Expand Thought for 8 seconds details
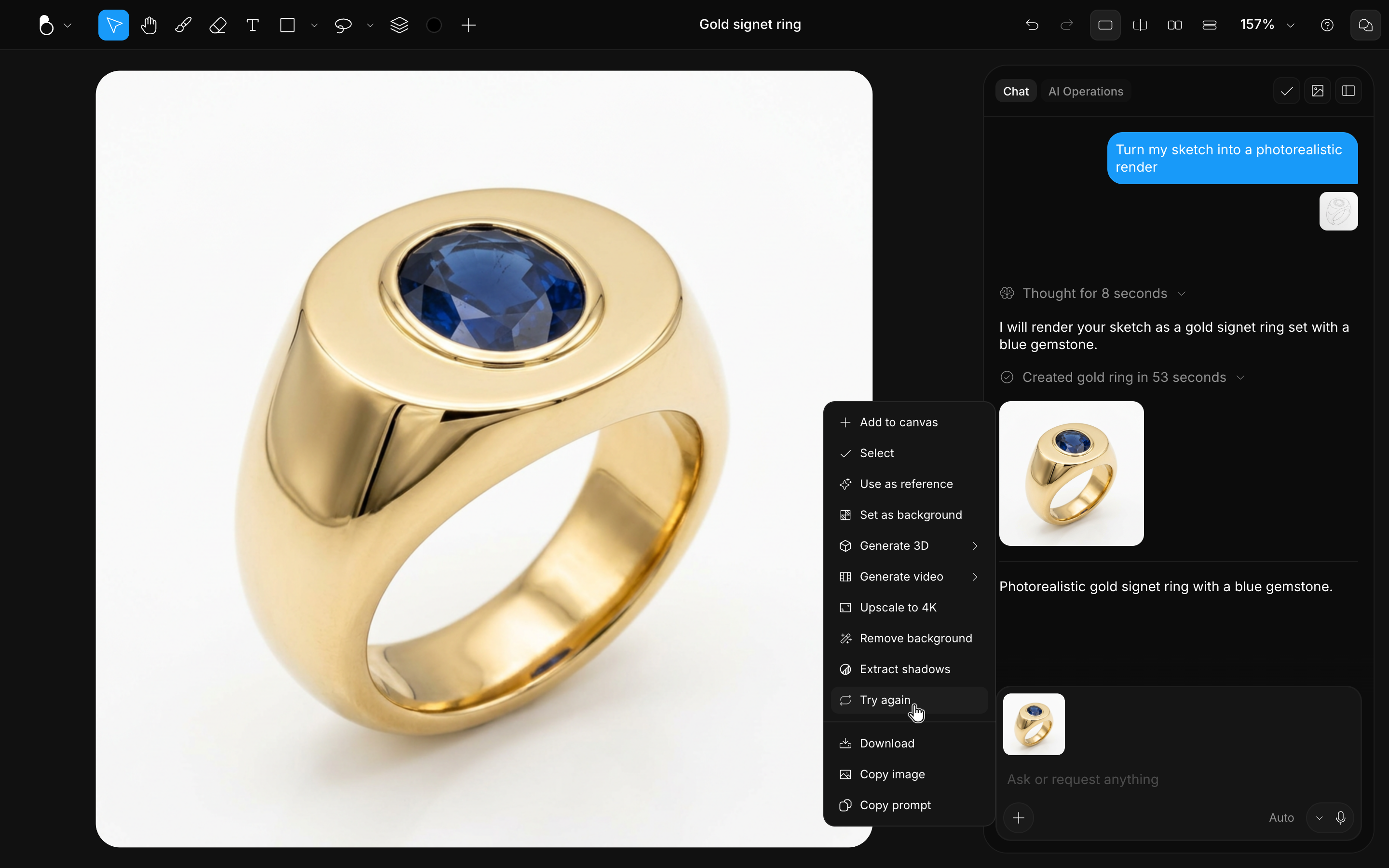This screenshot has width=1389, height=868. [1093, 293]
